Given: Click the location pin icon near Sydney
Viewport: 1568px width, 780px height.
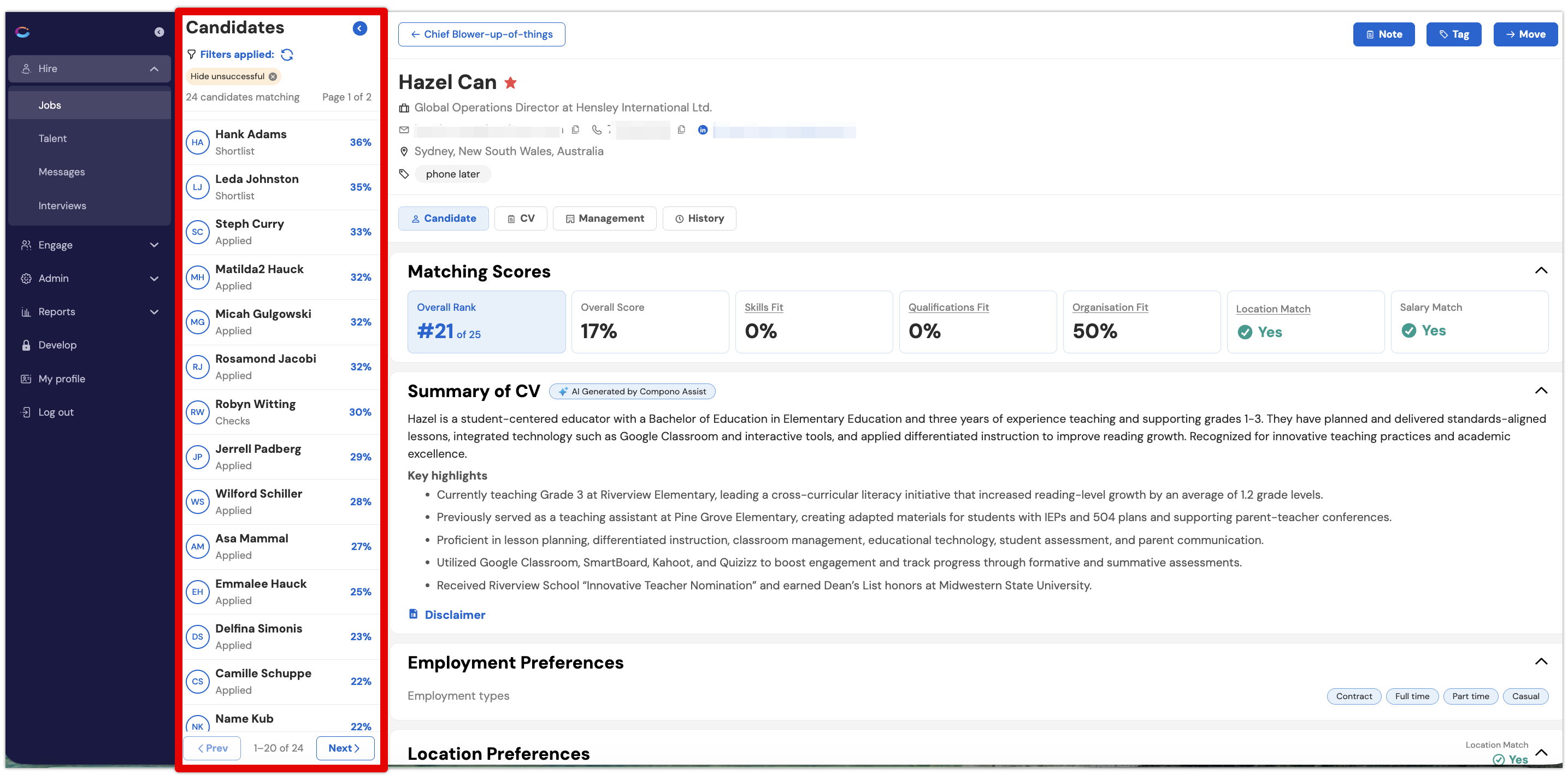Looking at the screenshot, I should 404,151.
